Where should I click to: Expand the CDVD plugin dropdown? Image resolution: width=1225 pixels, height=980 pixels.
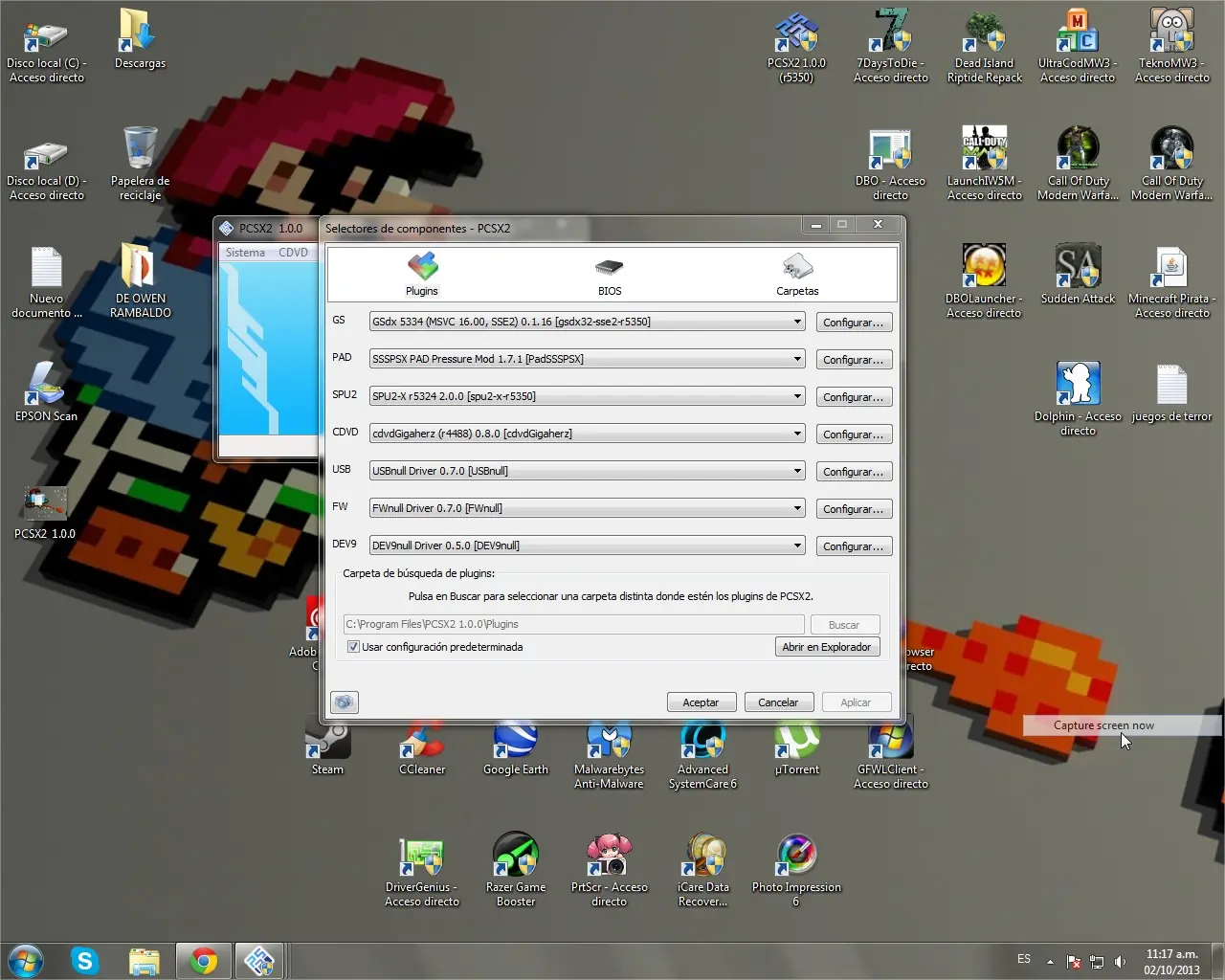coord(587,434)
